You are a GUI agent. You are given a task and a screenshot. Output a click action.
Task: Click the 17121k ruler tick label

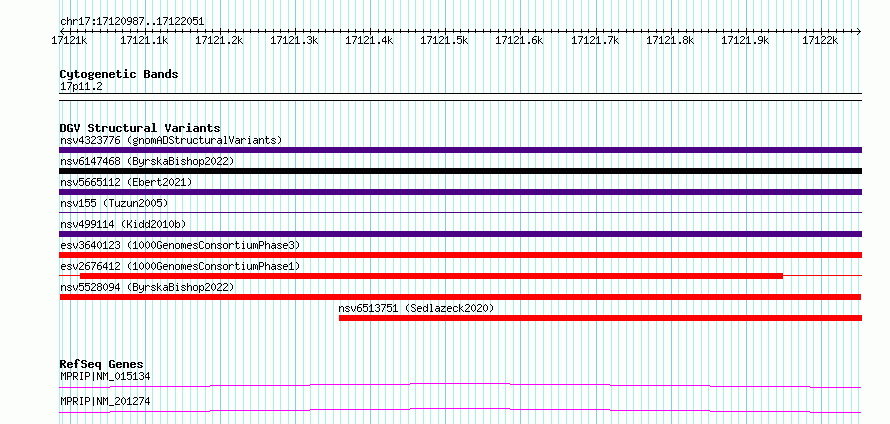coord(69,40)
